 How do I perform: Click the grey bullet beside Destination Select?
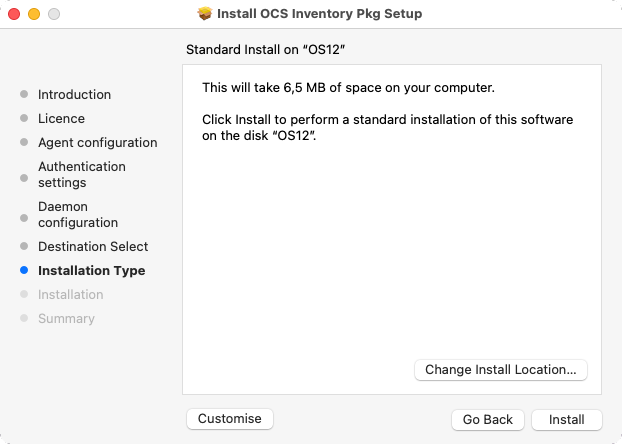tap(24, 246)
